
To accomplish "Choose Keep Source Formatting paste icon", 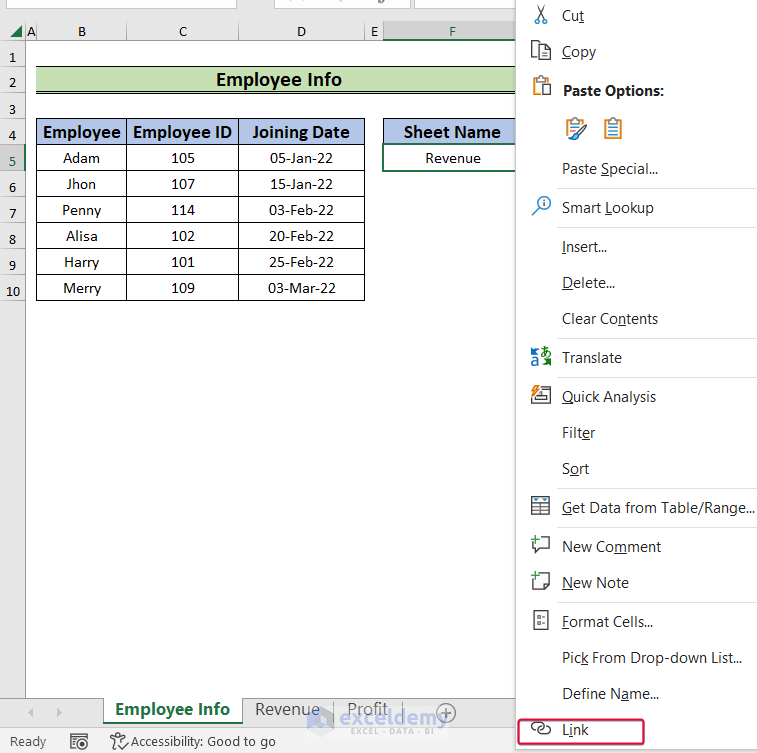I will point(576,129).
